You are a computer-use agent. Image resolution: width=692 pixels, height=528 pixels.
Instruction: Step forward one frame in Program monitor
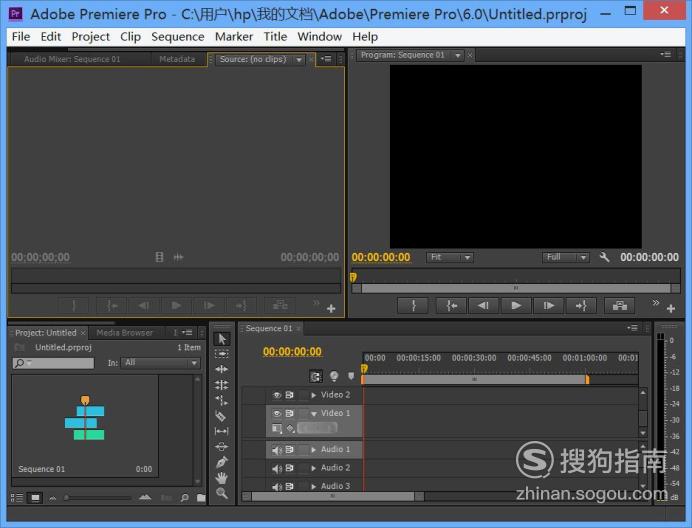(x=549, y=305)
